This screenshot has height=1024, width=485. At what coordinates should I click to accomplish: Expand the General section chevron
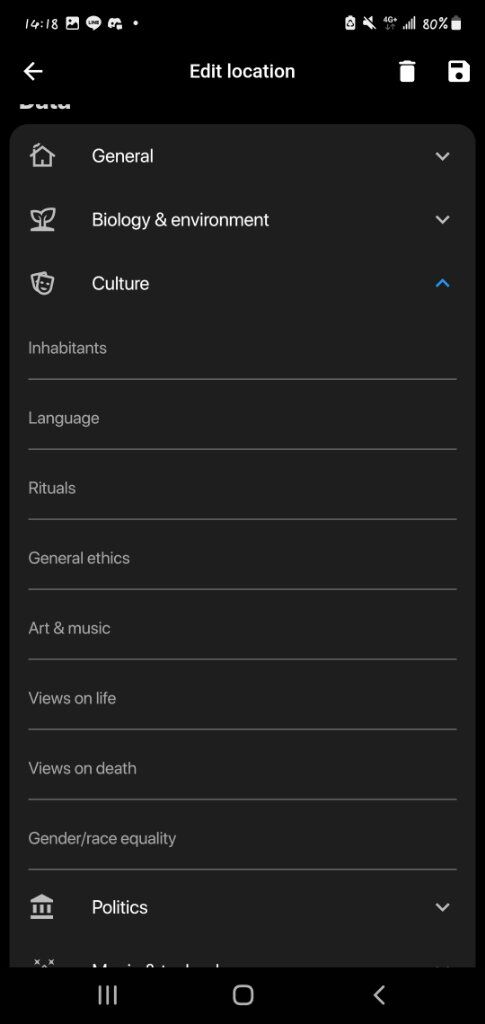[443, 156]
